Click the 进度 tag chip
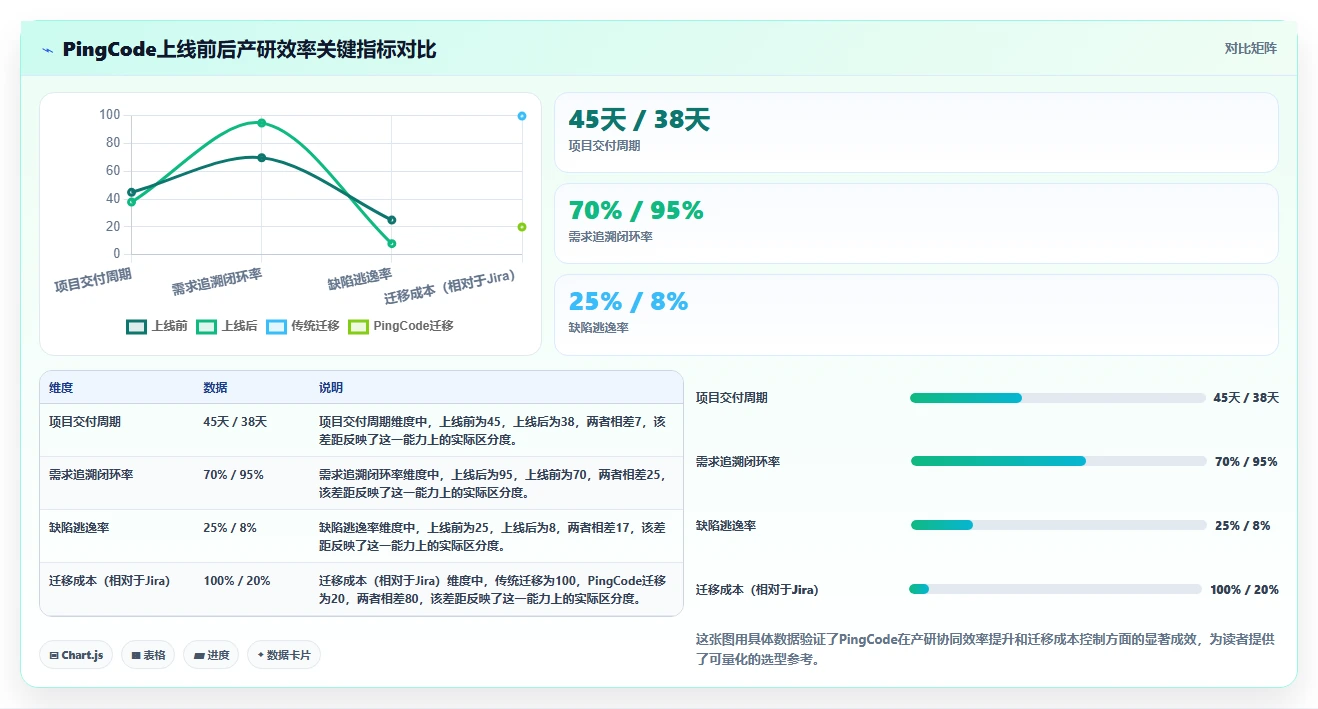Viewport: 1318px width, 709px height. point(211,655)
